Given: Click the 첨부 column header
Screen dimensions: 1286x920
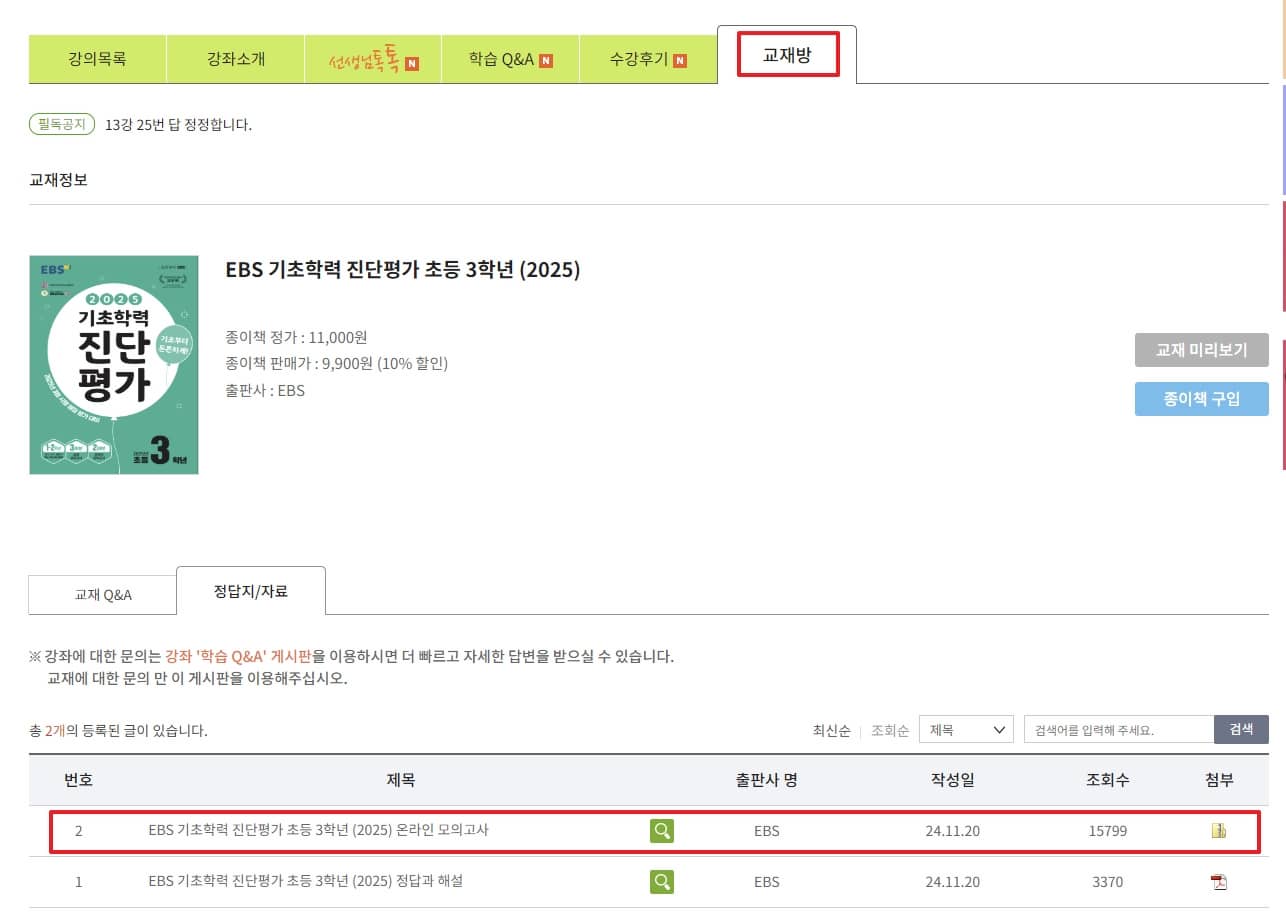Looking at the screenshot, I should pyautogui.click(x=1220, y=780).
